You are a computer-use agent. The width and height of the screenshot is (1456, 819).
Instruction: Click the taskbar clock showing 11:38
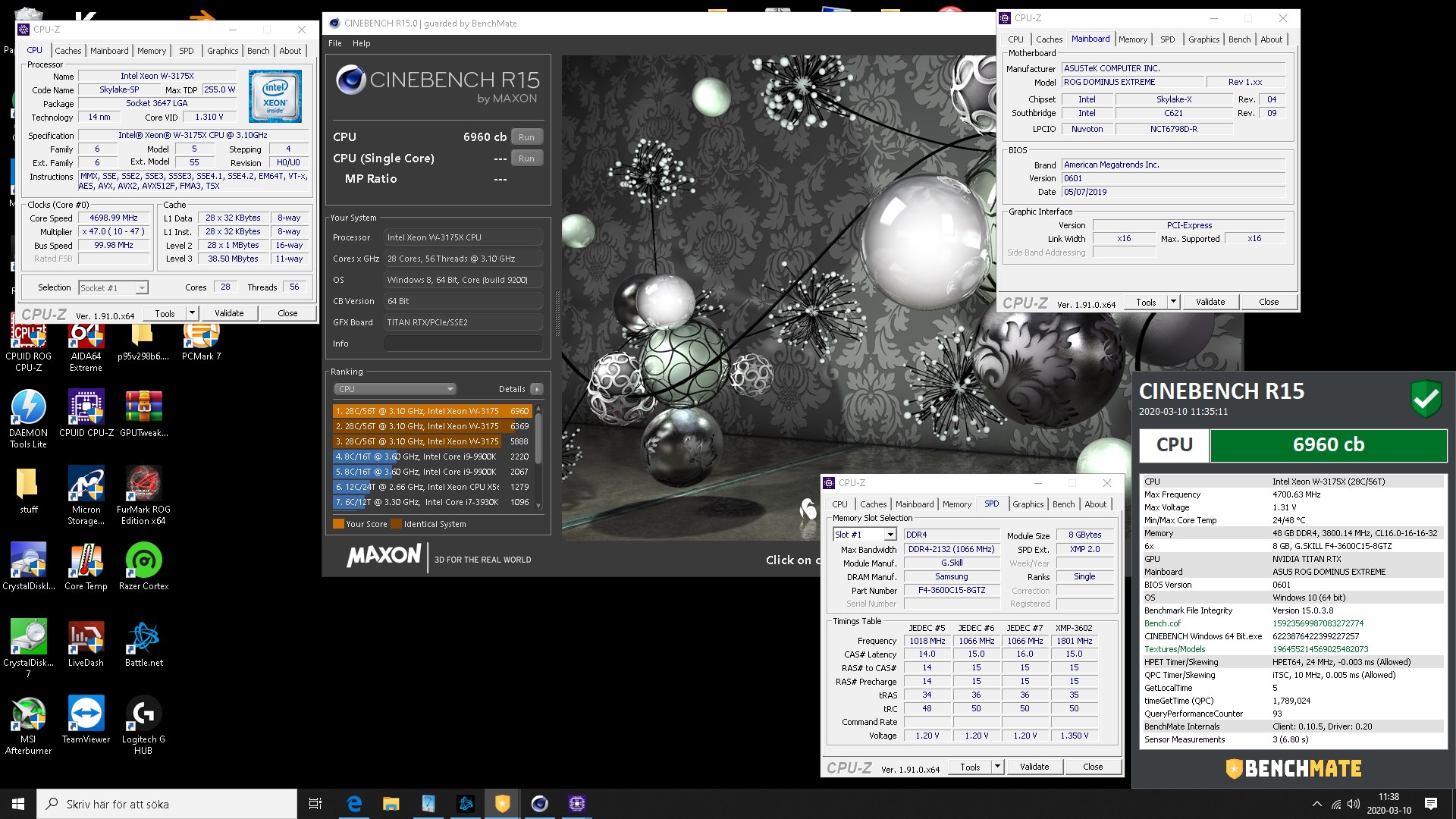click(1389, 804)
